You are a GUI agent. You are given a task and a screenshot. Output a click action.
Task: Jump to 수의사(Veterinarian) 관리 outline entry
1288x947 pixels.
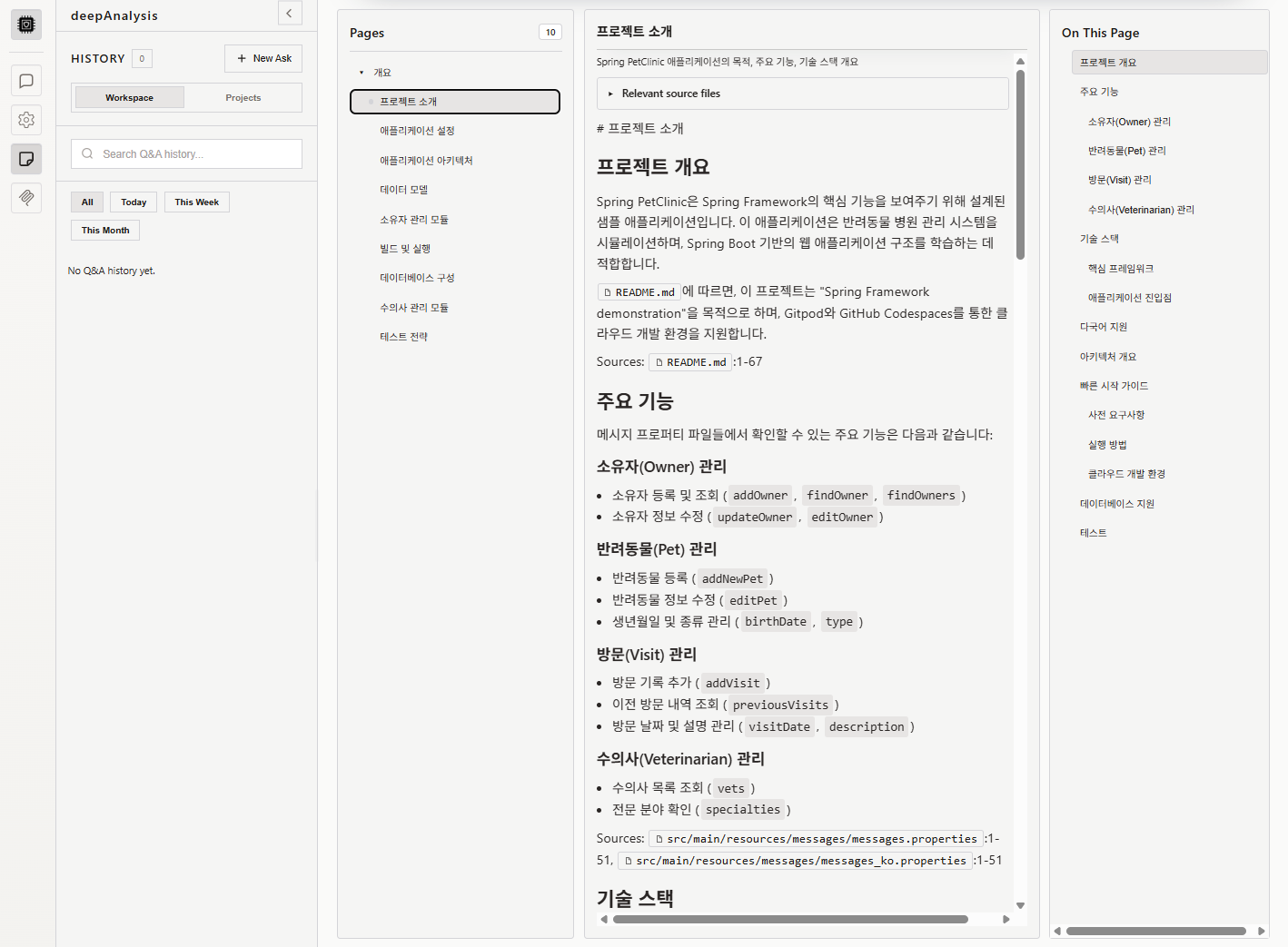(1141, 210)
